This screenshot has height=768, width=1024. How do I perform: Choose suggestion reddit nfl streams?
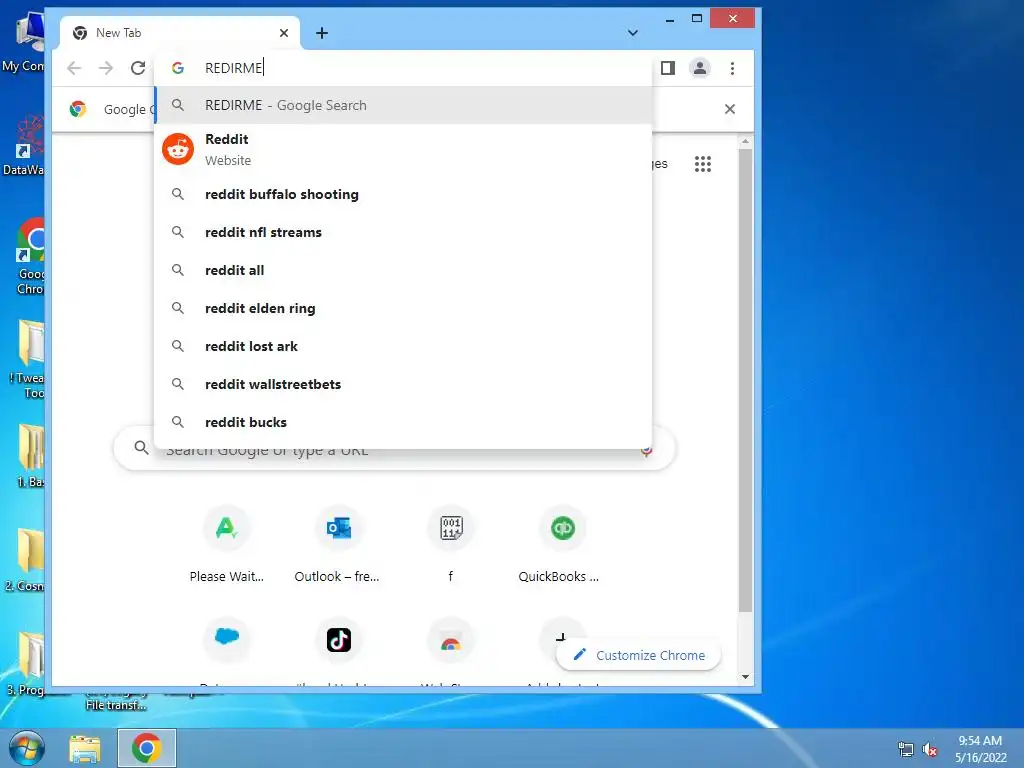[403, 232]
